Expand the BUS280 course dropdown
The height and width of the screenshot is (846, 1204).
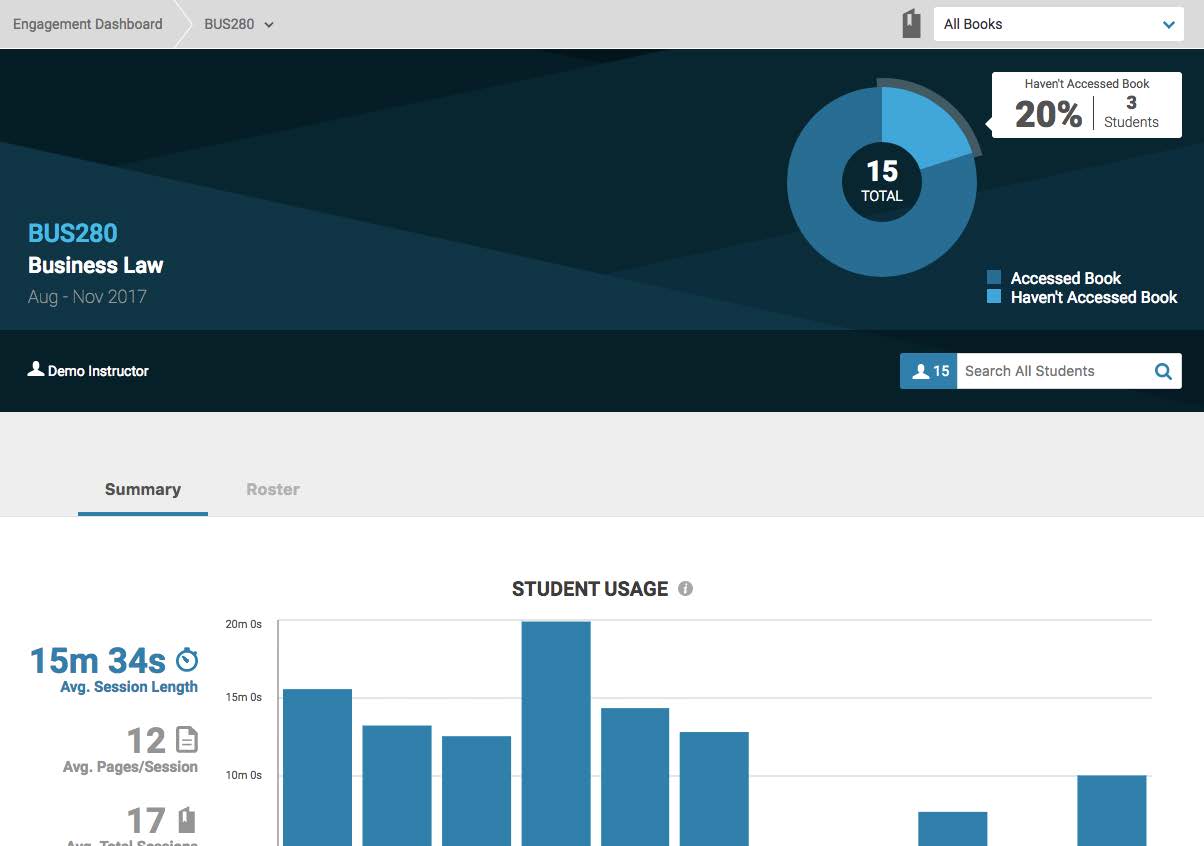(239, 24)
